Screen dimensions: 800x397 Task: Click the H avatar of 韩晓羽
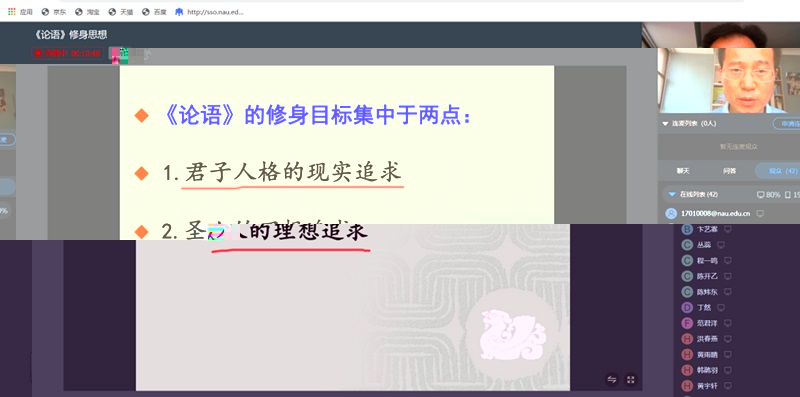[687, 370]
